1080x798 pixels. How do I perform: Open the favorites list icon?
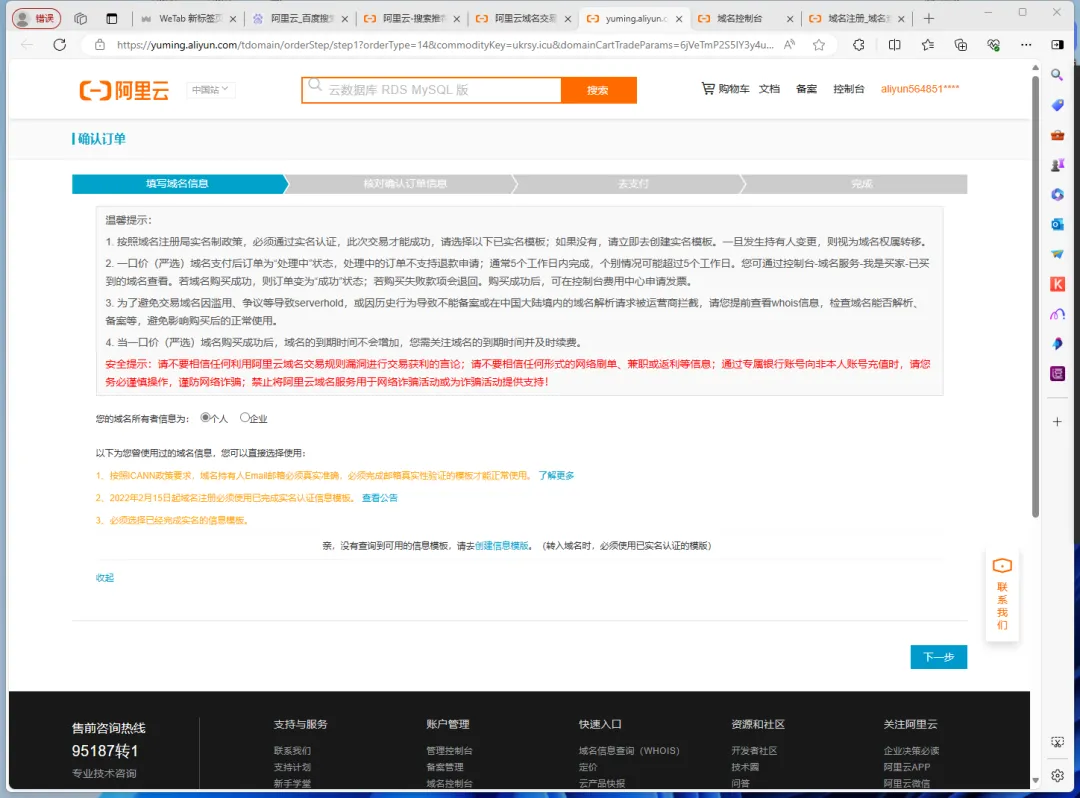point(928,45)
